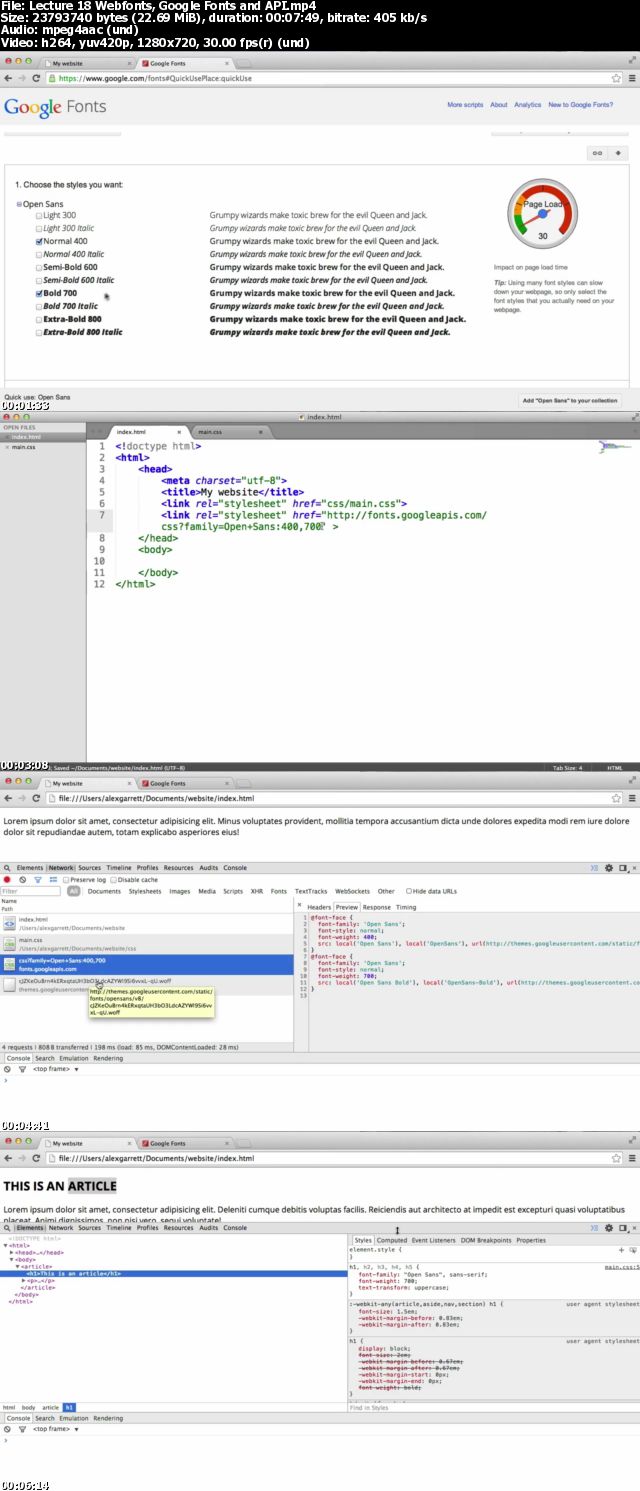Open the Headers tab of the request
The image size is (640, 1491).
319,907
